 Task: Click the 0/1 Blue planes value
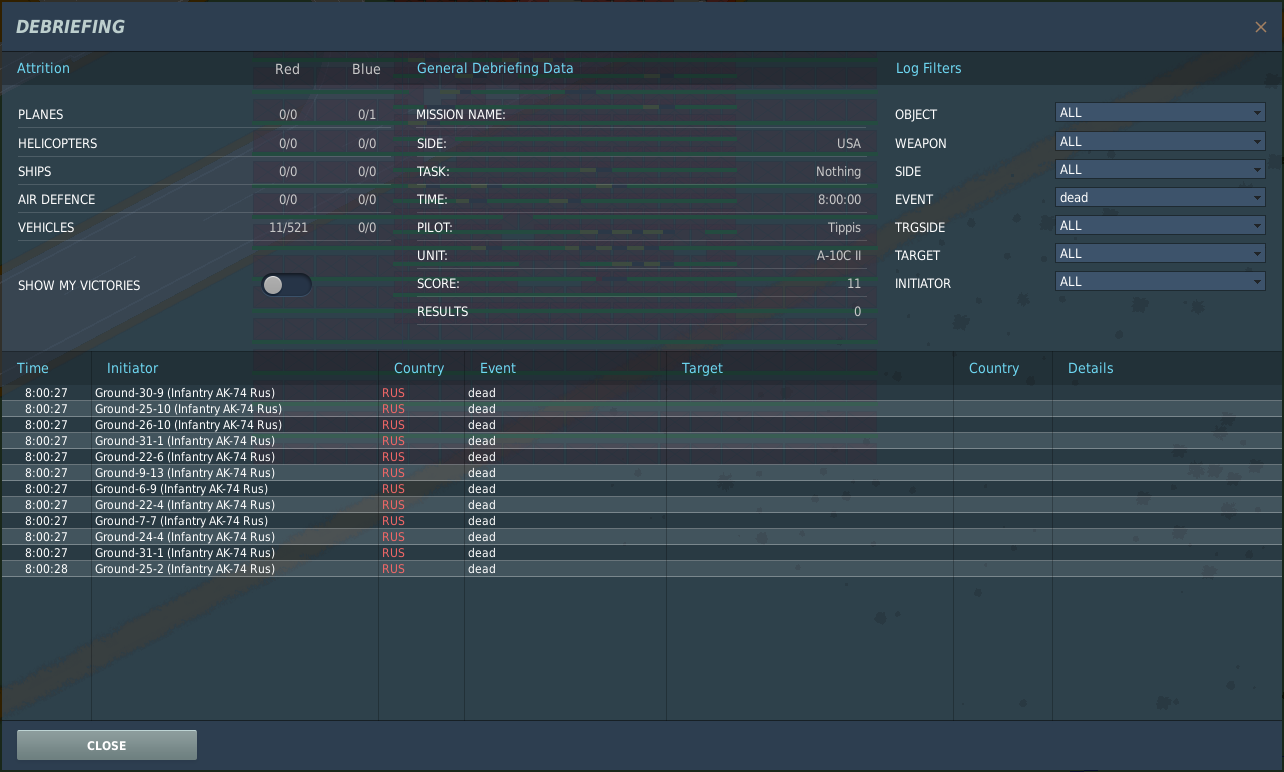click(367, 115)
